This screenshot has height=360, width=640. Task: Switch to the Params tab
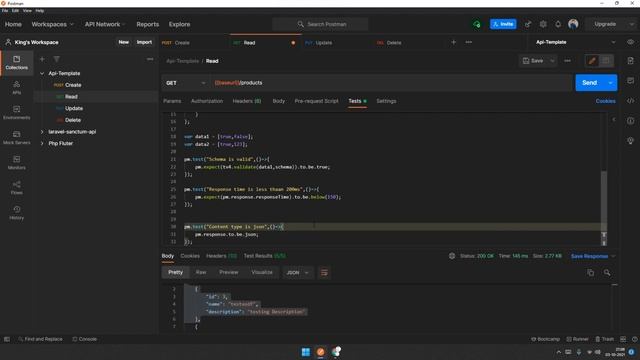click(x=172, y=101)
